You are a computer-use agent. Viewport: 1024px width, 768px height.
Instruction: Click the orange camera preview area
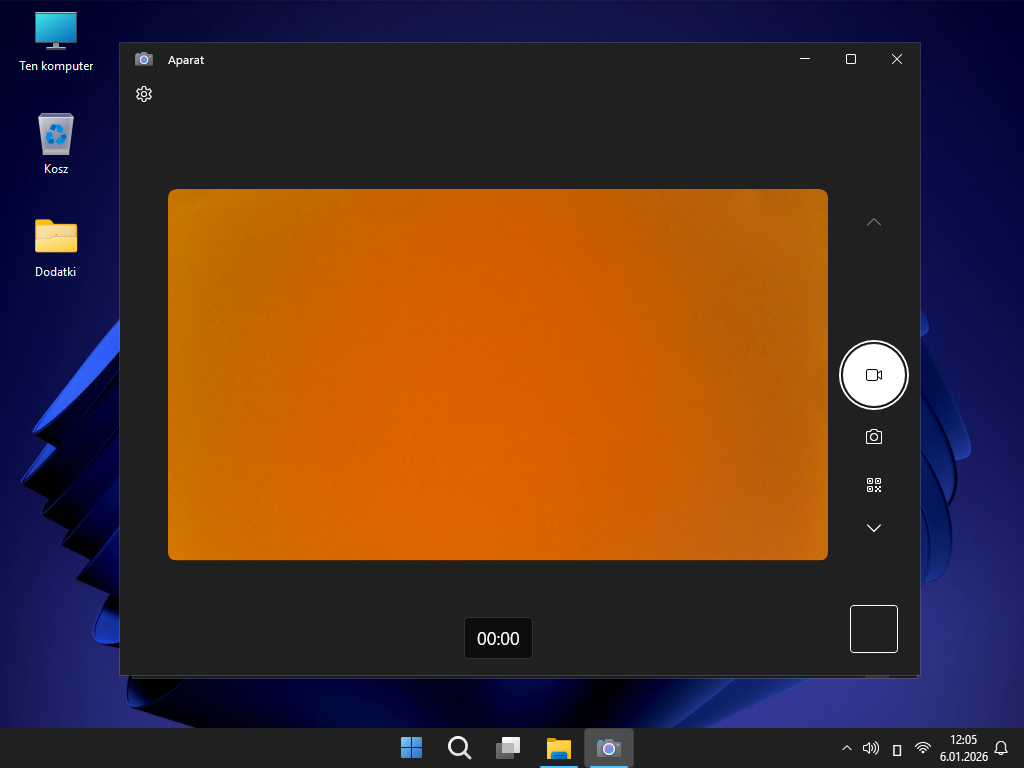(497, 374)
